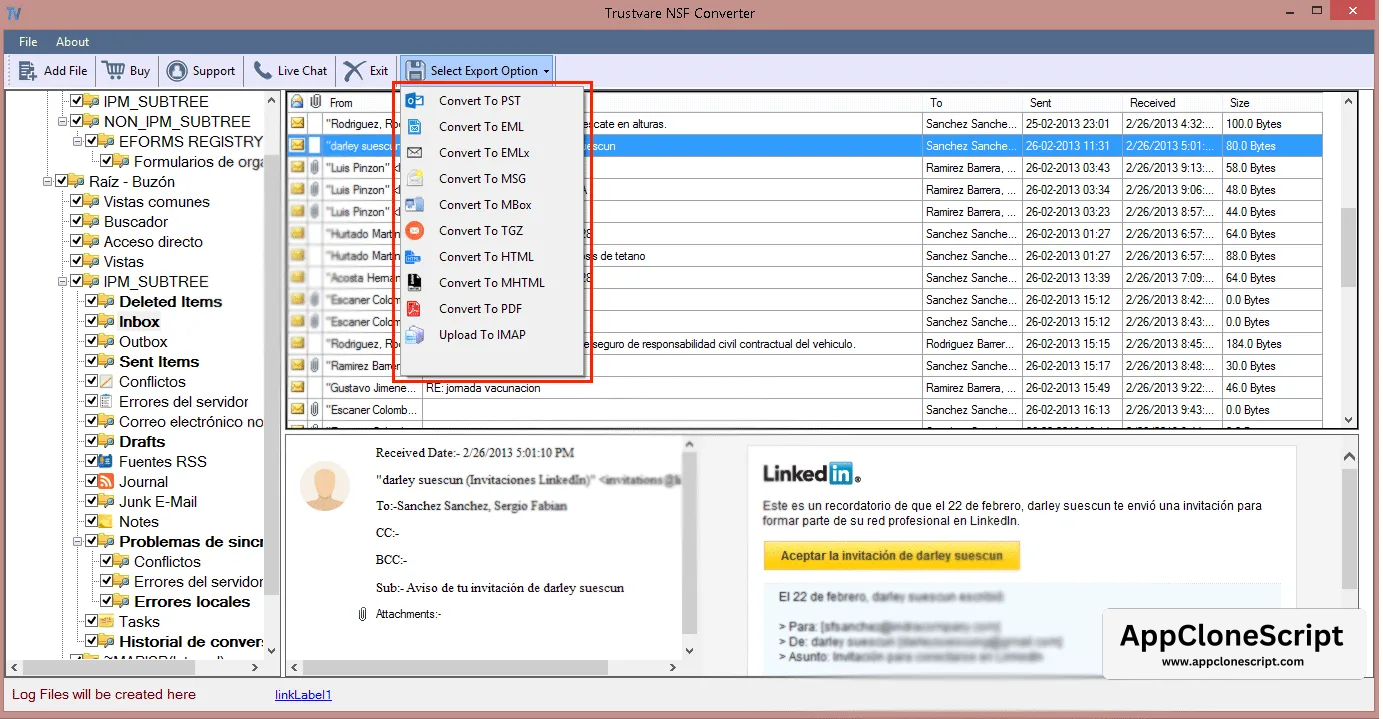Untick the Sent Items folder checkbox

[x=92, y=362]
